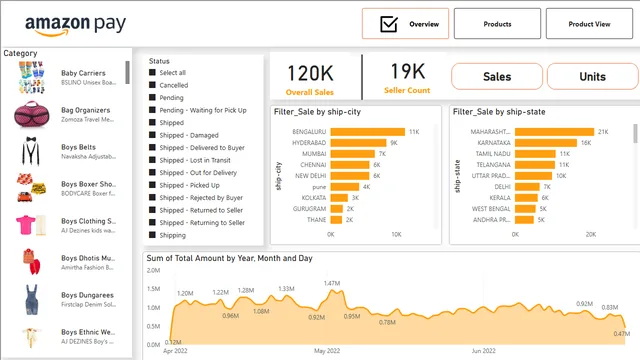Click the KARNATAKA bar in state chart
Screen dimensions: 640x360
(546, 143)
